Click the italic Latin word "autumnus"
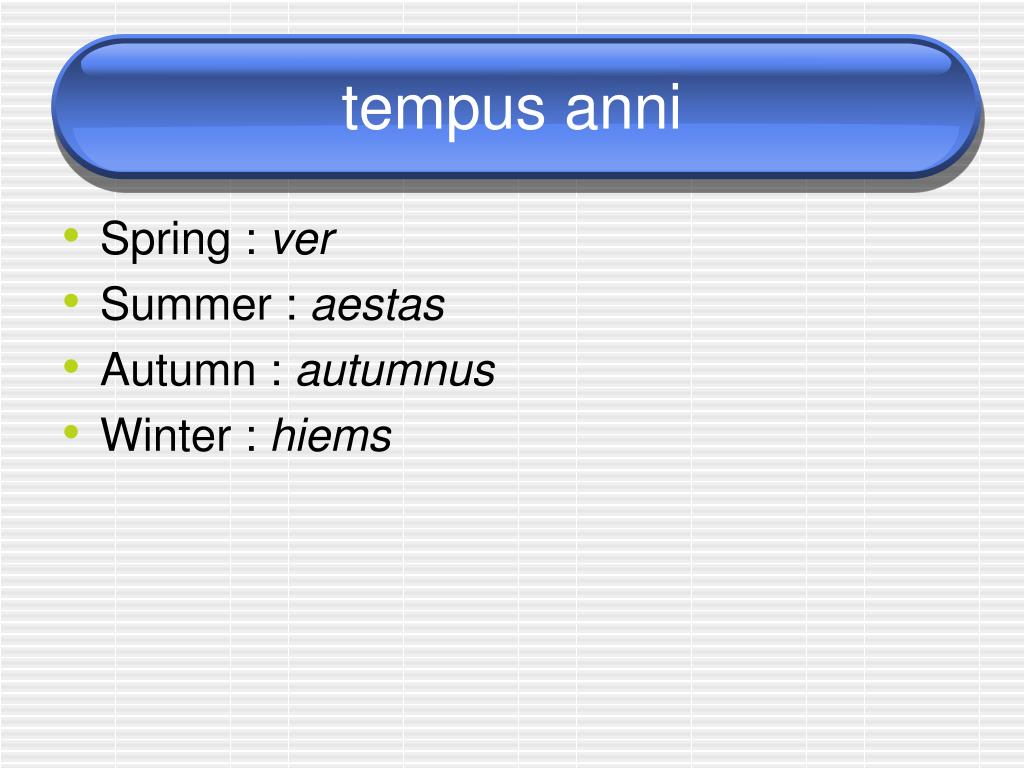Viewport: 1024px width, 768px height. pyautogui.click(x=396, y=371)
